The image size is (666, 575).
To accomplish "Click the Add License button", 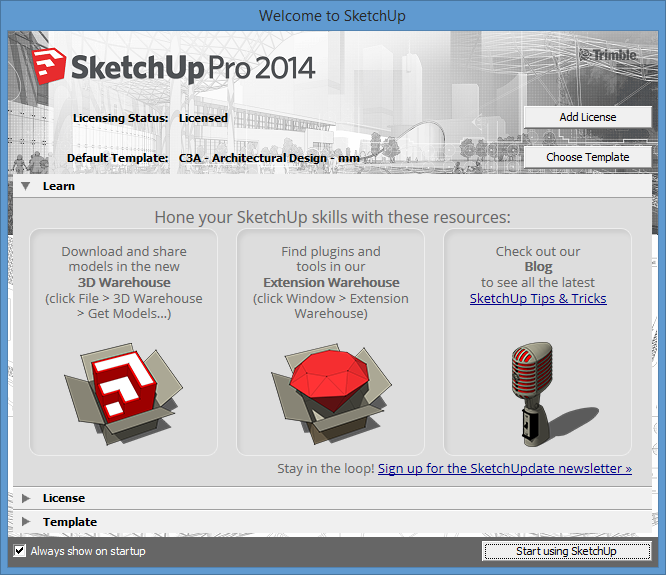I will (x=587, y=117).
